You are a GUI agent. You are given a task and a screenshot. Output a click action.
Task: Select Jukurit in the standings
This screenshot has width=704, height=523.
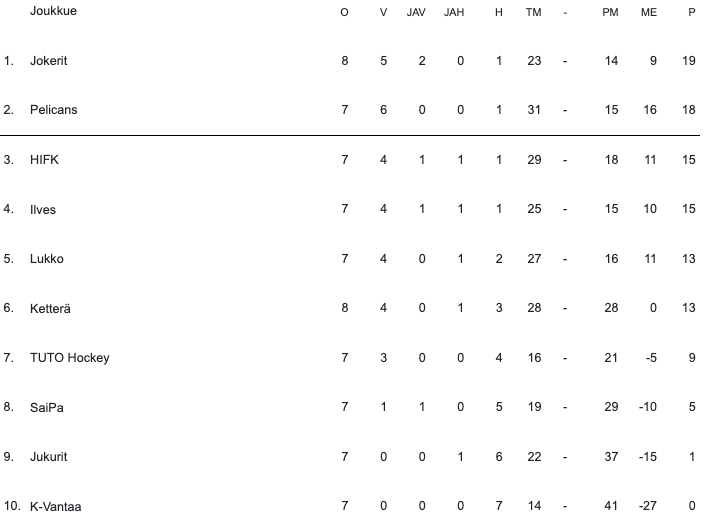49,457
